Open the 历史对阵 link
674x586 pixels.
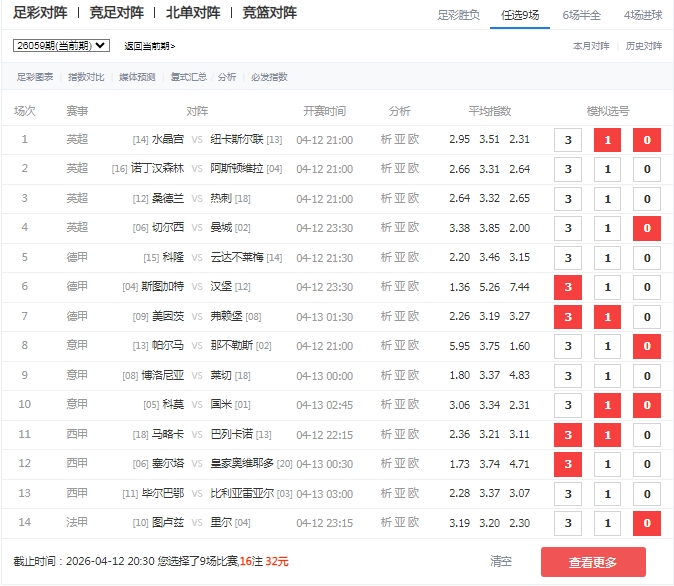643,46
